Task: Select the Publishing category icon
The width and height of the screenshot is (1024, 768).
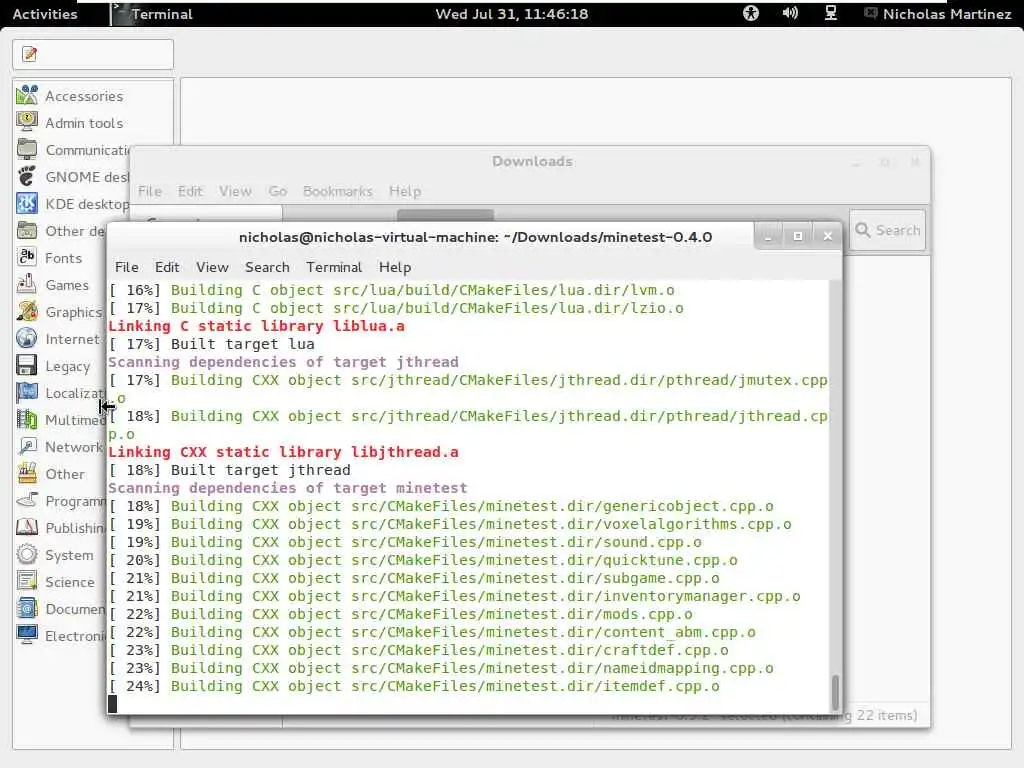Action: coord(27,528)
